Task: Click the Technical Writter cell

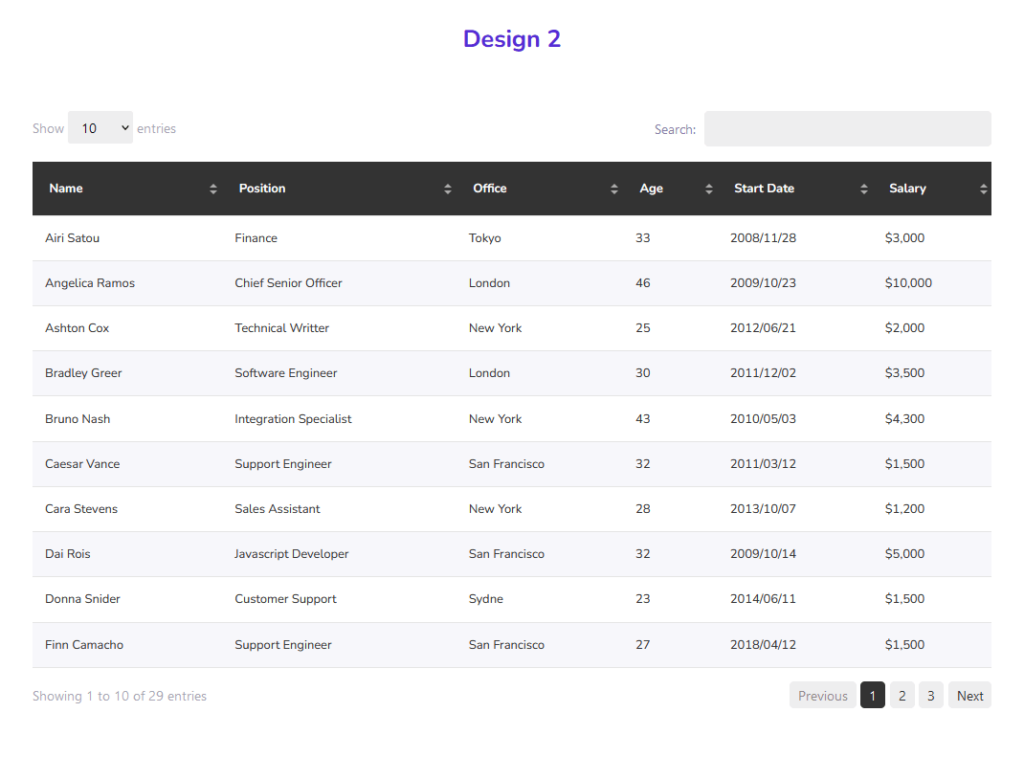Action: tap(282, 328)
